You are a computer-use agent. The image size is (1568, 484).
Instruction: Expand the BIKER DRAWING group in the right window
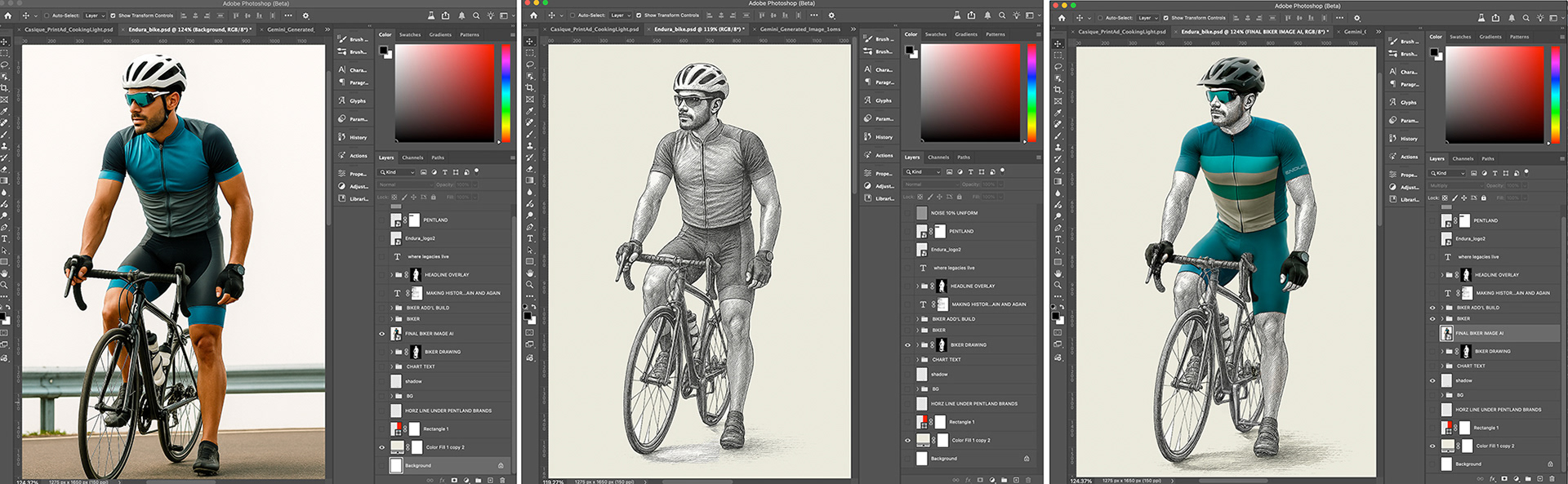(x=1442, y=351)
